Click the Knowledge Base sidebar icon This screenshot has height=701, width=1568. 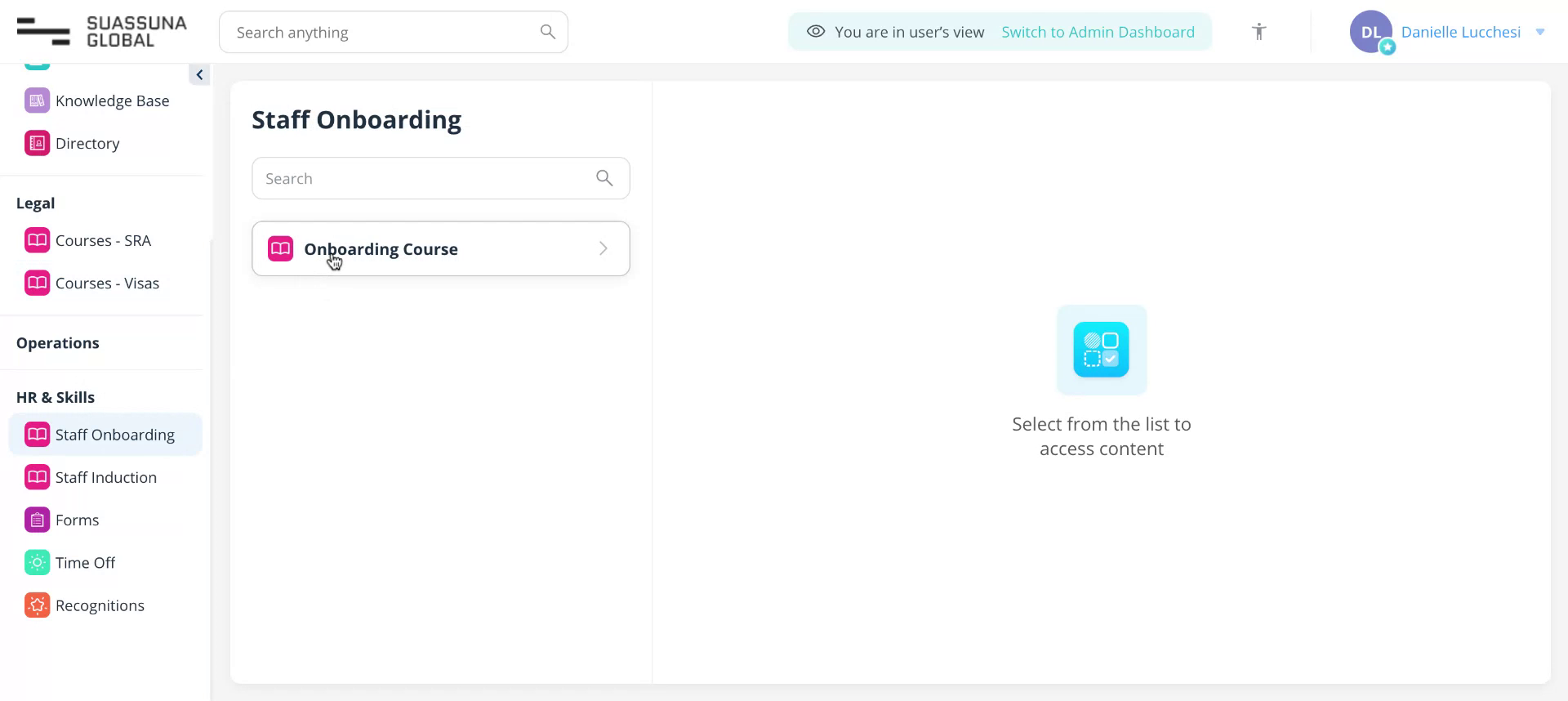pyautogui.click(x=37, y=100)
